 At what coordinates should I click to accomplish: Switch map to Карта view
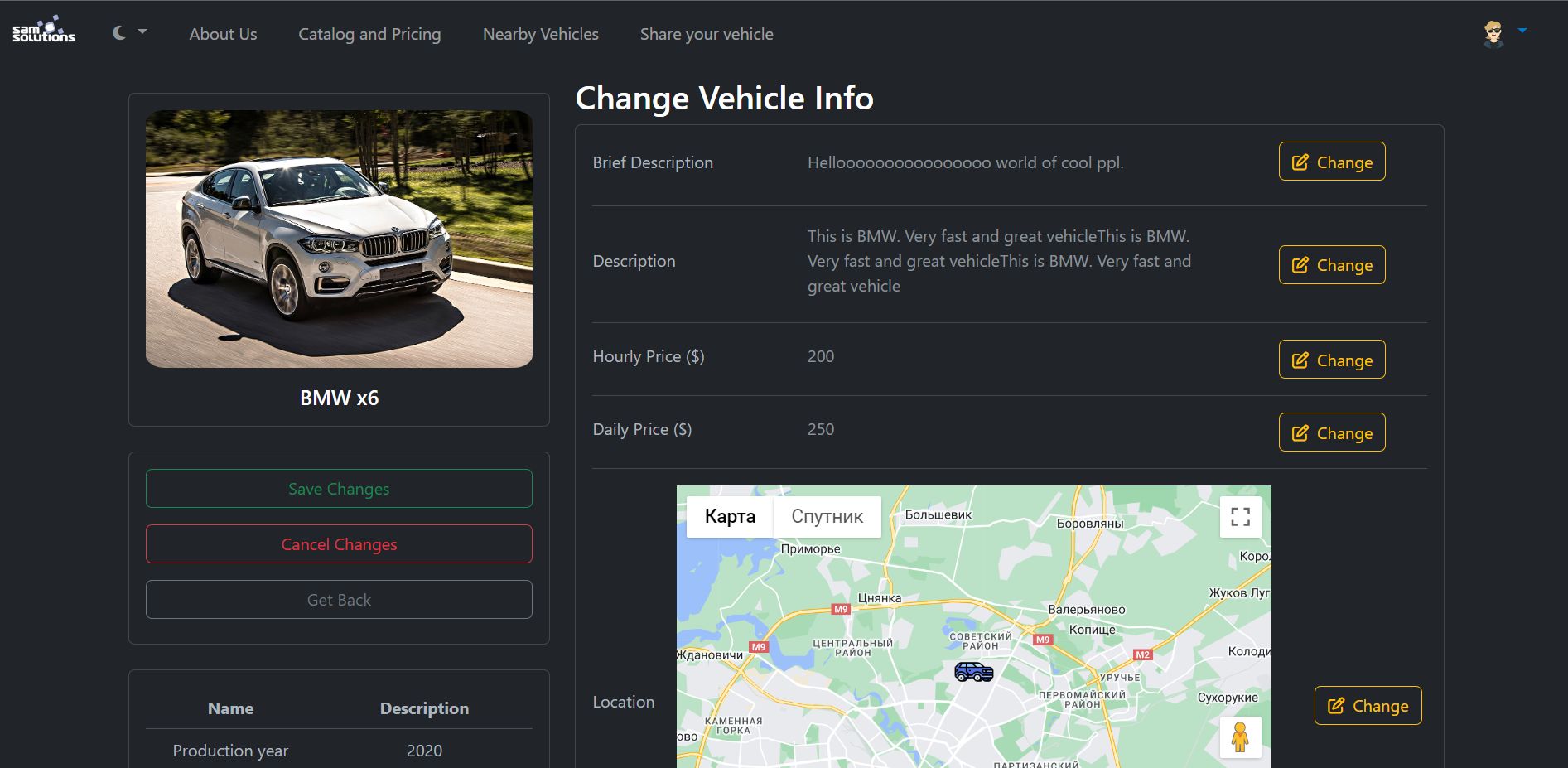(x=730, y=517)
